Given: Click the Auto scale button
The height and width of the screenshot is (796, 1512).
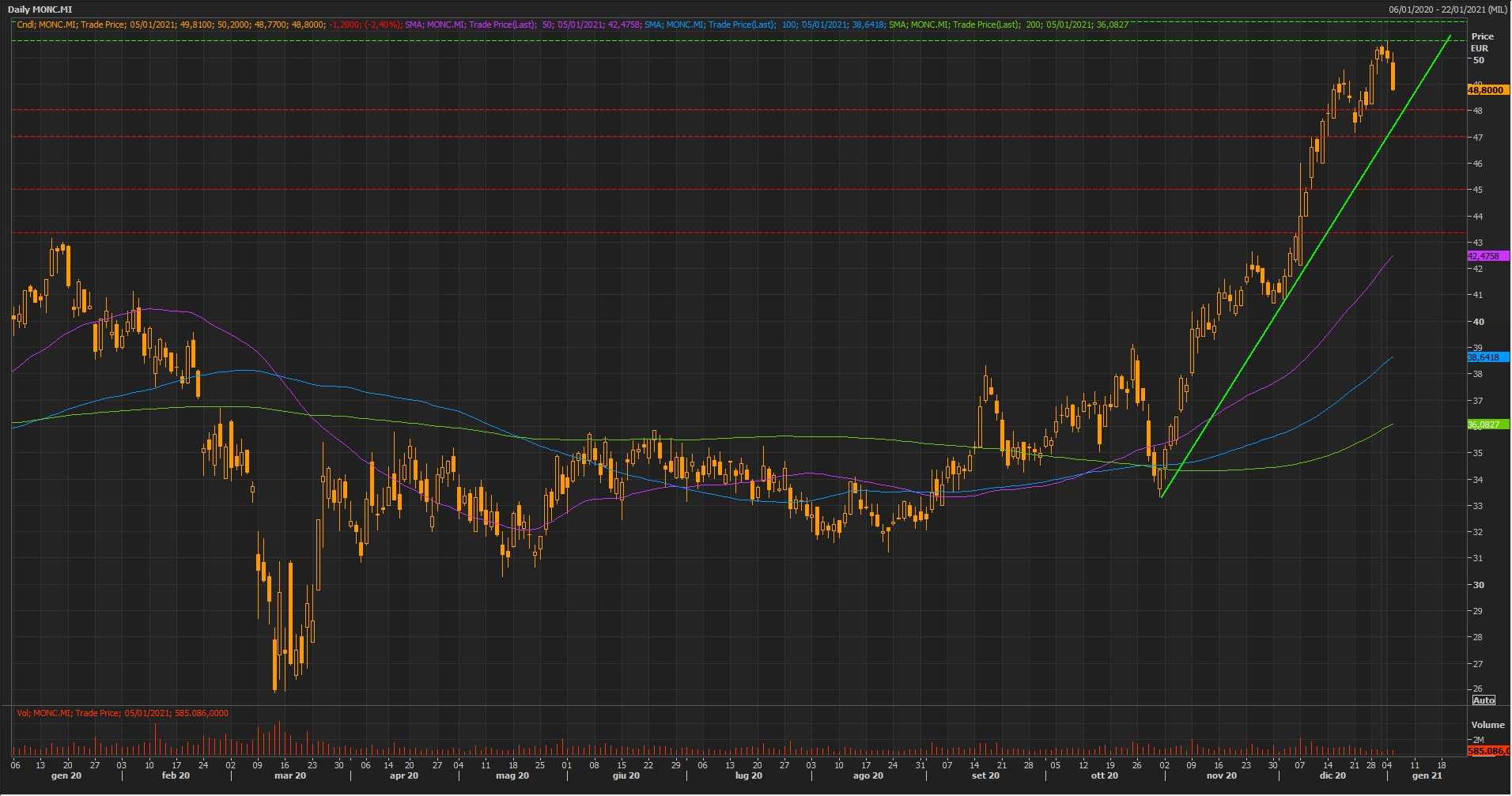Looking at the screenshot, I should [x=1484, y=700].
